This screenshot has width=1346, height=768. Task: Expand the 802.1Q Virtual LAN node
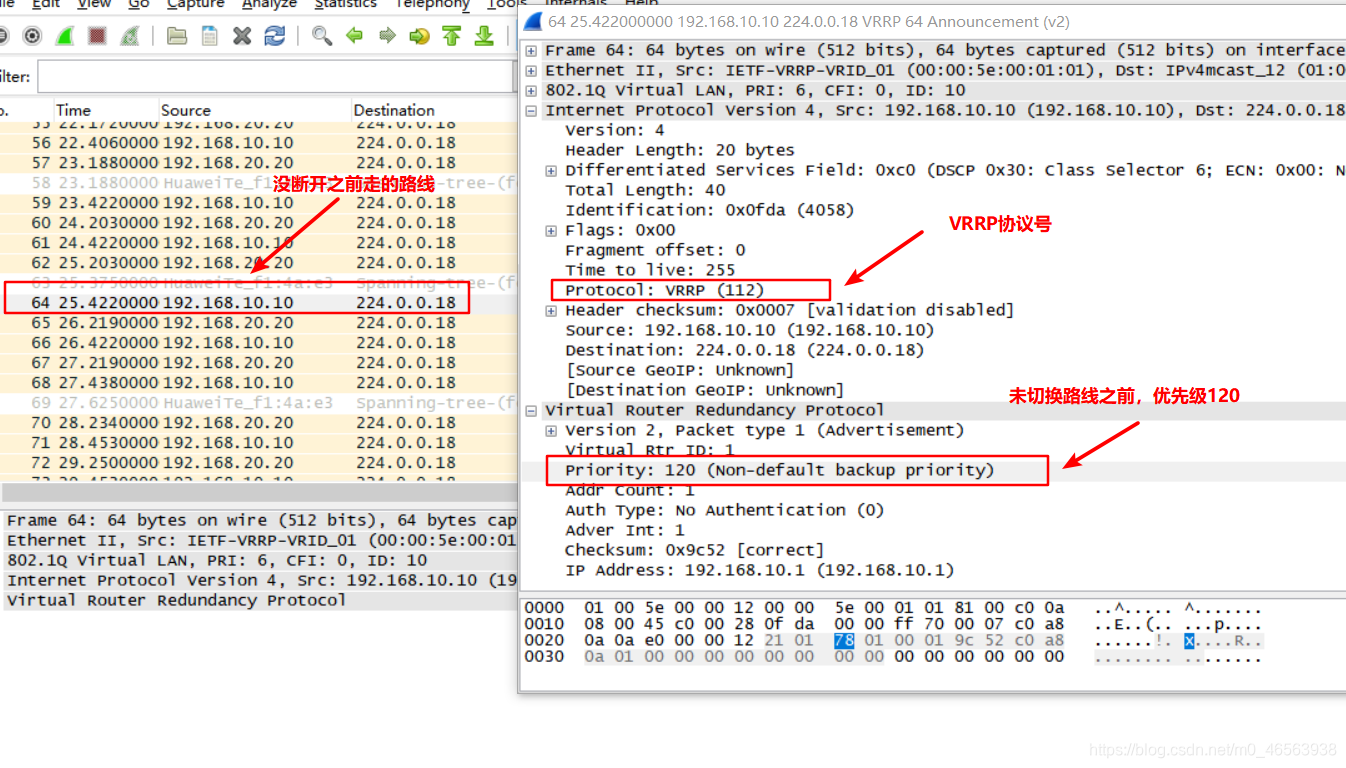pyautogui.click(x=531, y=90)
